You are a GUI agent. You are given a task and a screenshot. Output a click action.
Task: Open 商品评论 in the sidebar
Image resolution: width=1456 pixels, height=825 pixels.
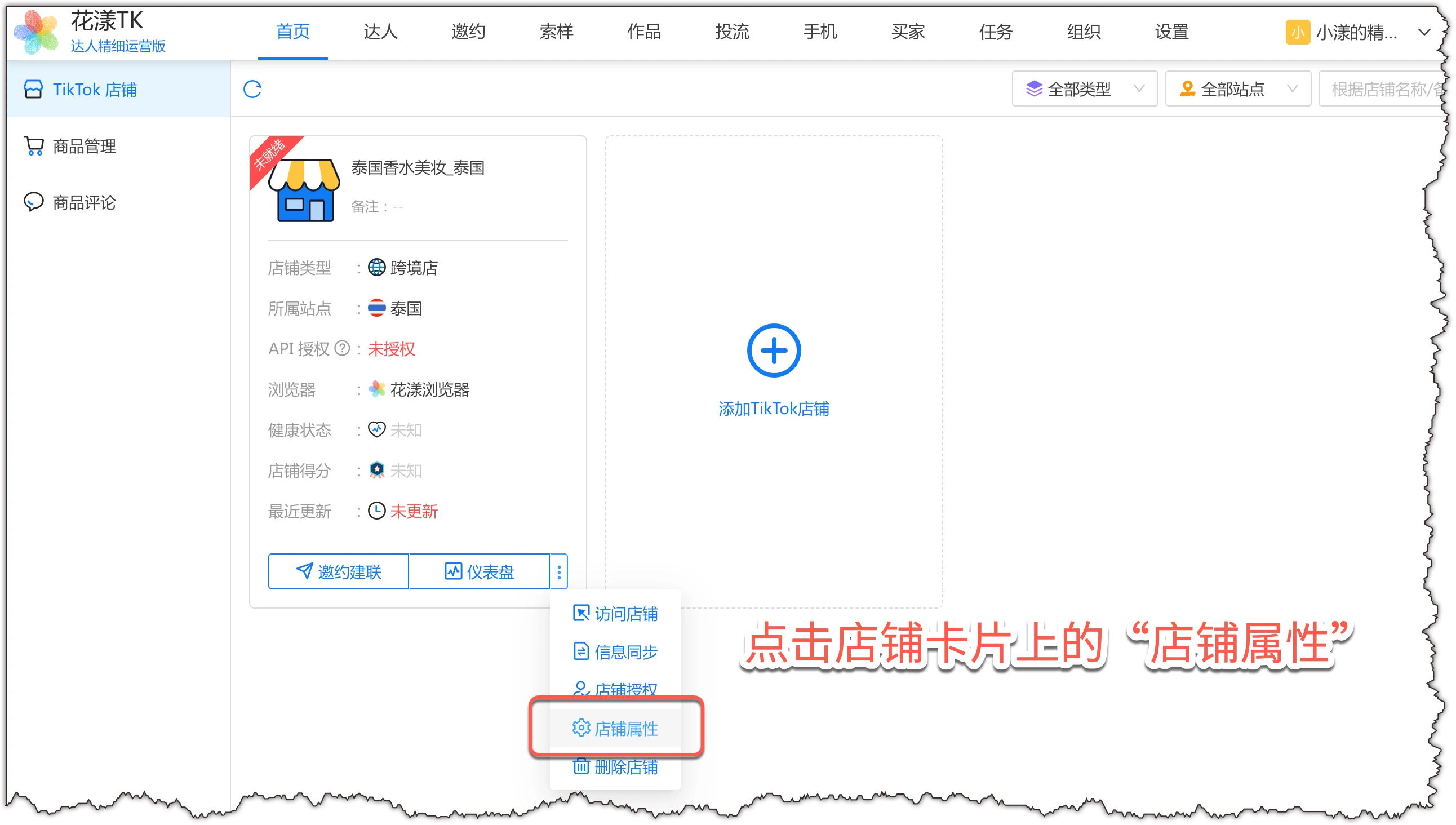click(118, 202)
